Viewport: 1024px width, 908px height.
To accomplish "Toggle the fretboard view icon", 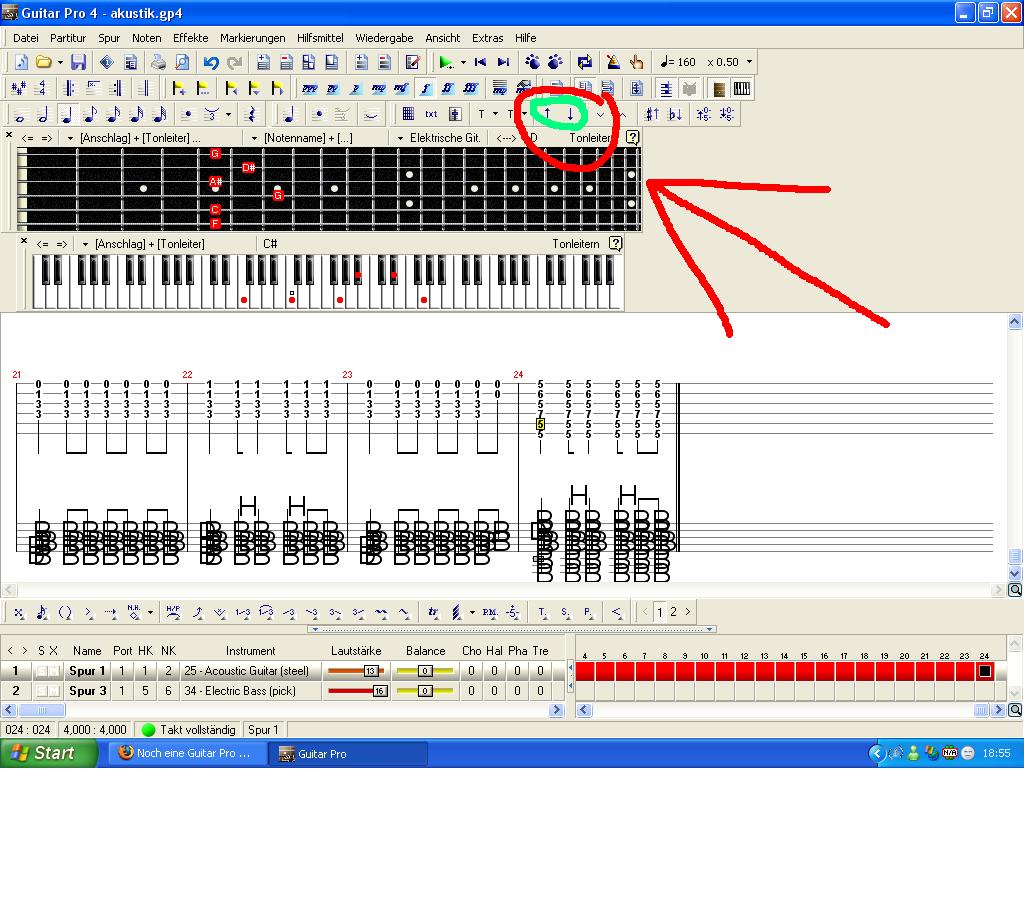I will (x=719, y=88).
